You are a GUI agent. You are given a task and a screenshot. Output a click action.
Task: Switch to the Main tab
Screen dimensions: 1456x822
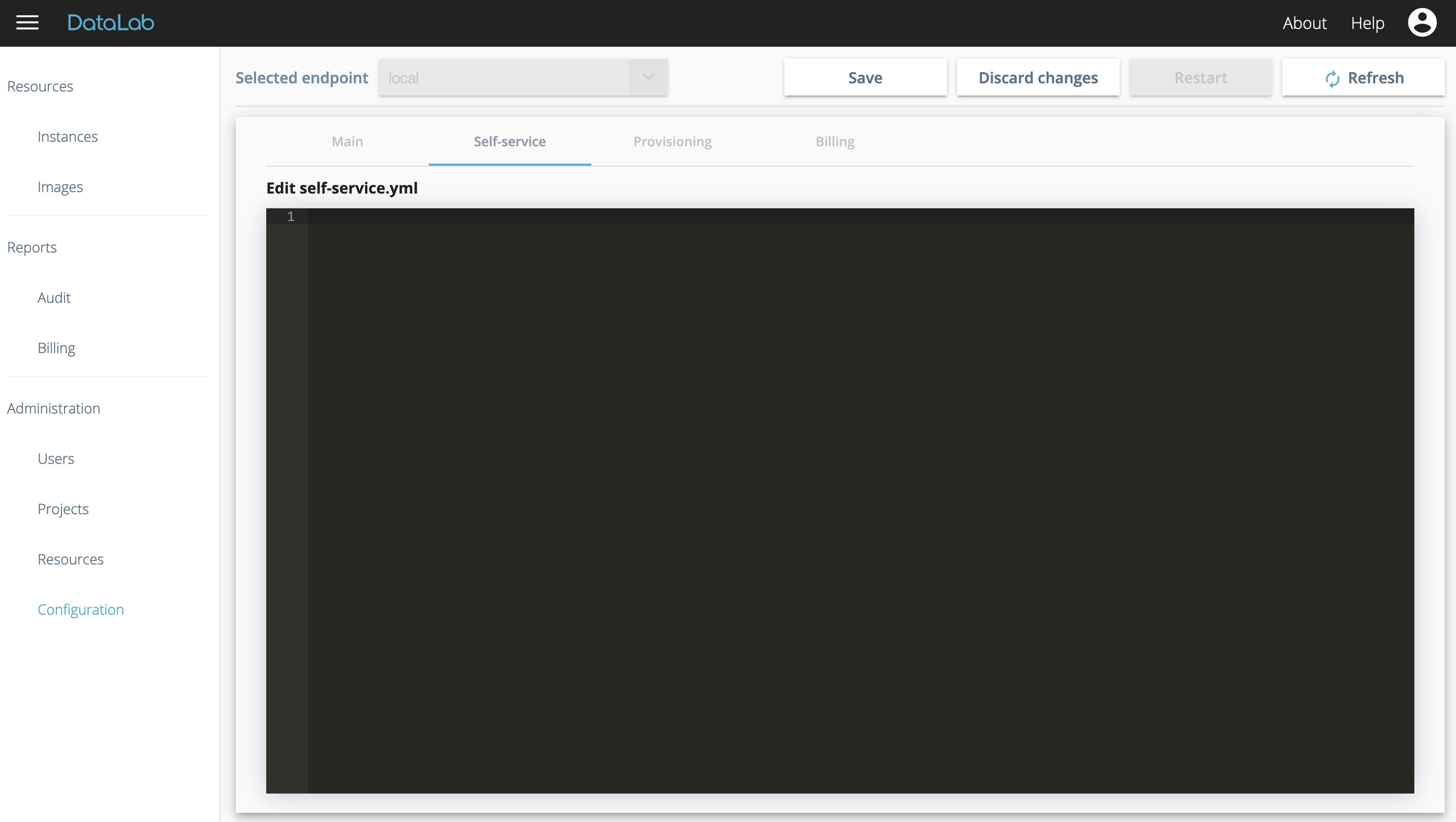click(347, 141)
